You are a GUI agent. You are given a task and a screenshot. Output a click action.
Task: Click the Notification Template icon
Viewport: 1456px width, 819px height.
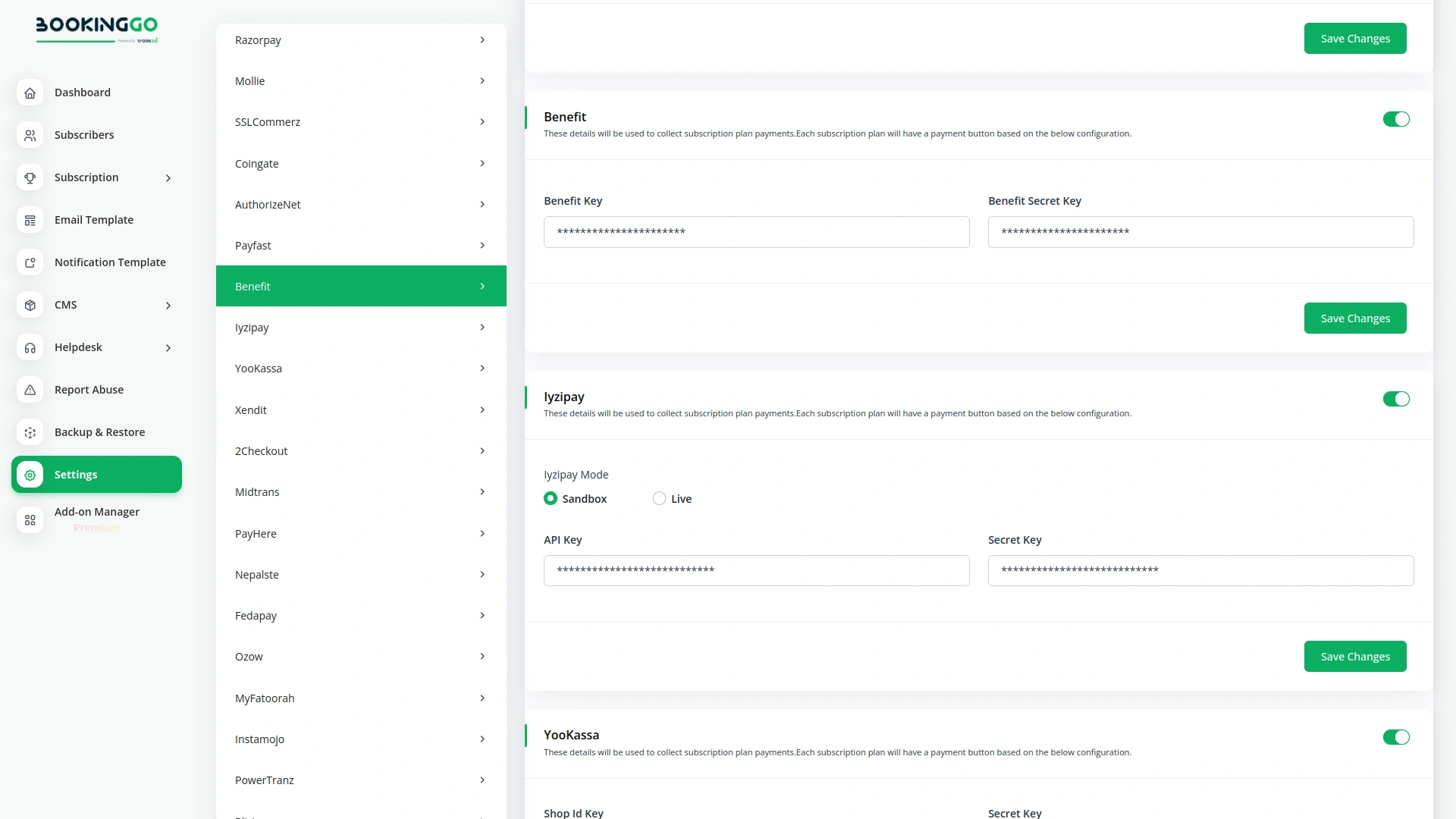click(30, 262)
